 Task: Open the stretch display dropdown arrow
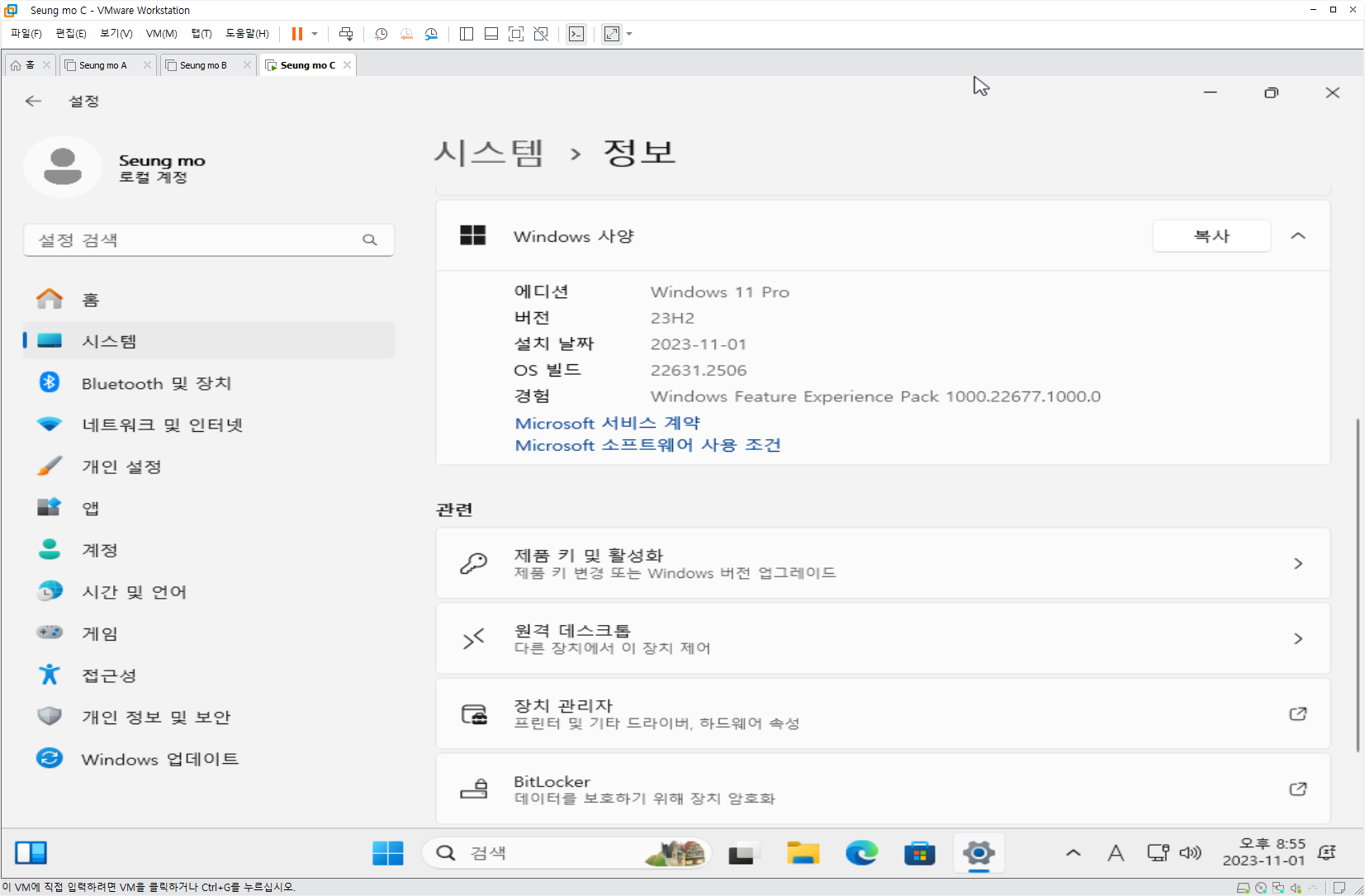click(x=629, y=34)
